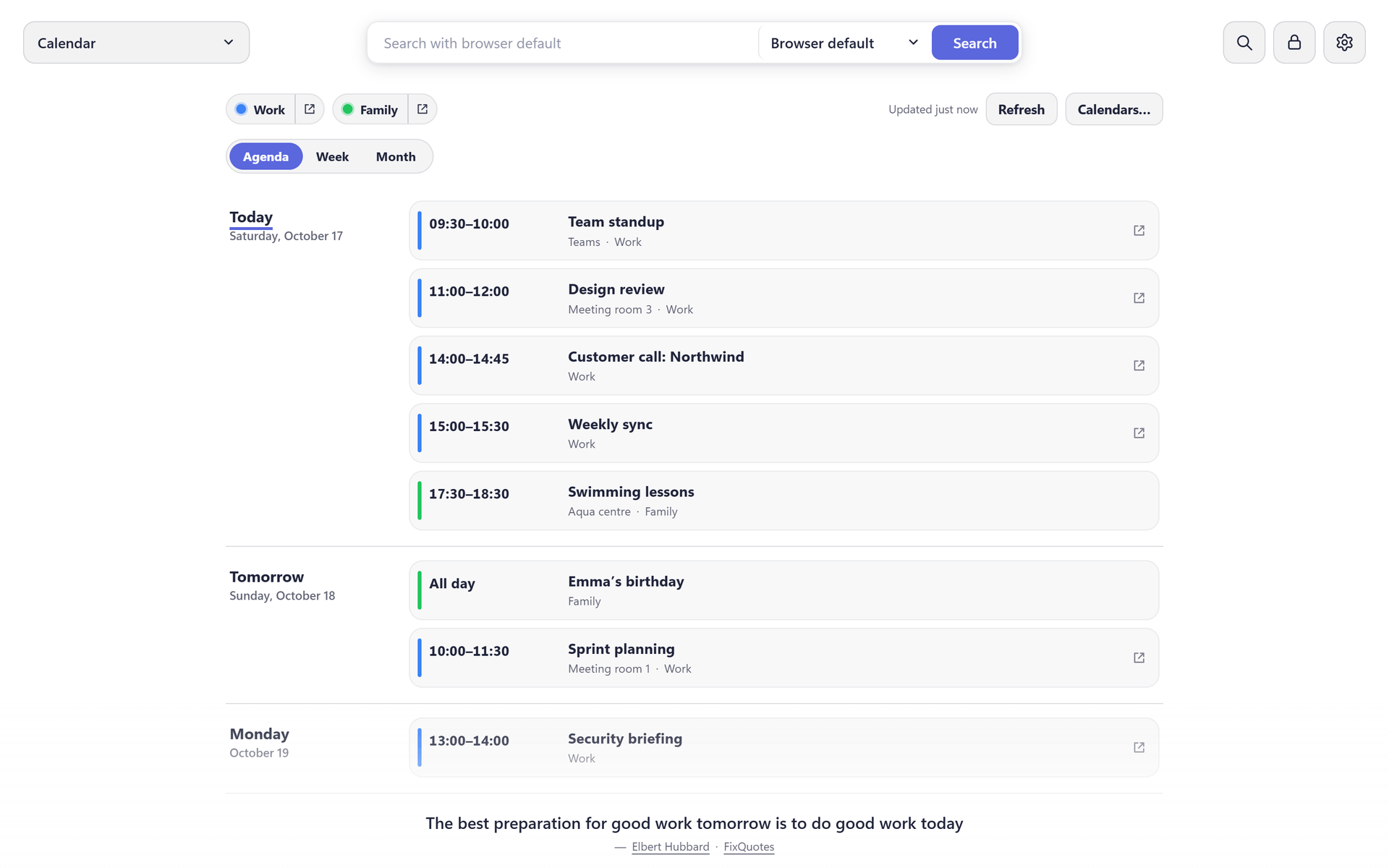Open settings with the gear icon
The width and height of the screenshot is (1389, 868).
point(1344,43)
